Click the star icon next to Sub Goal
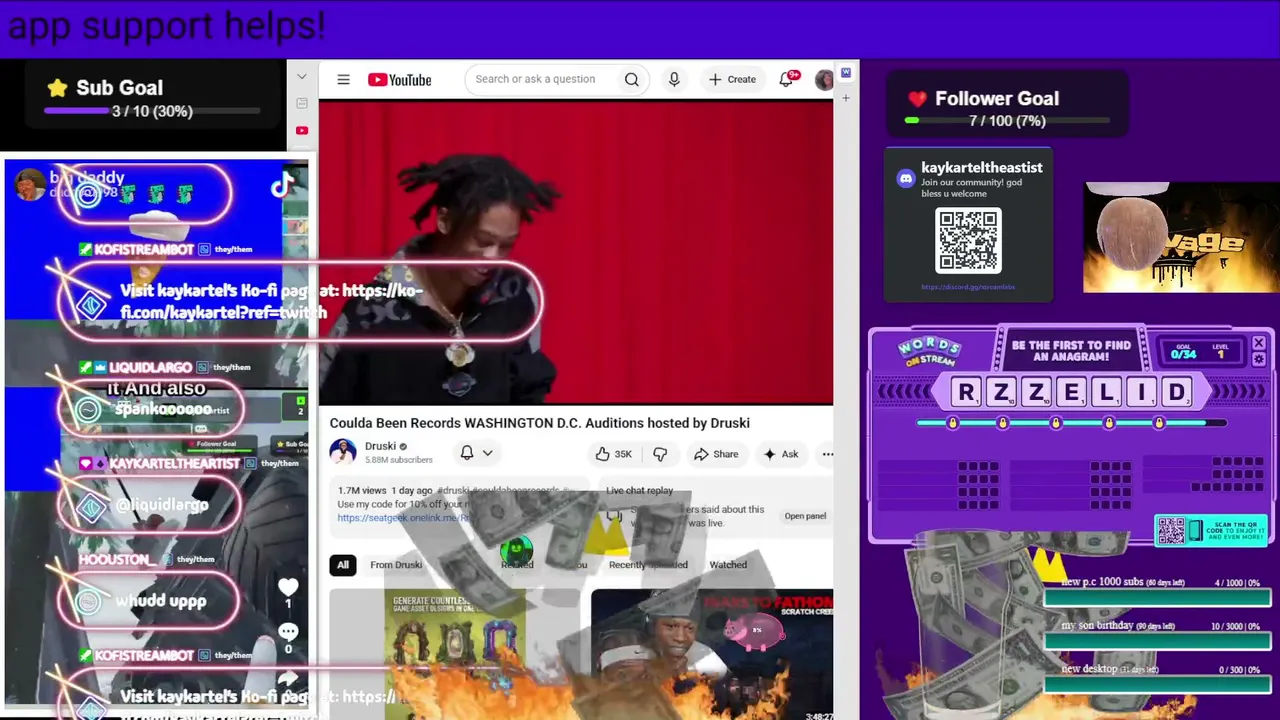 [x=58, y=88]
